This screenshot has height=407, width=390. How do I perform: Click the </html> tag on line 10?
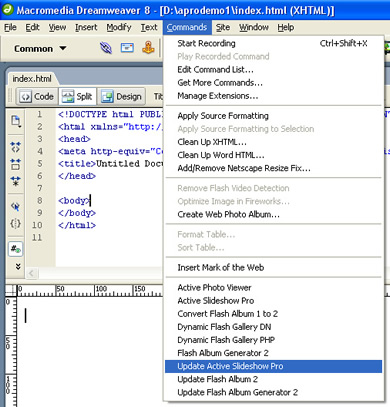(x=77, y=225)
